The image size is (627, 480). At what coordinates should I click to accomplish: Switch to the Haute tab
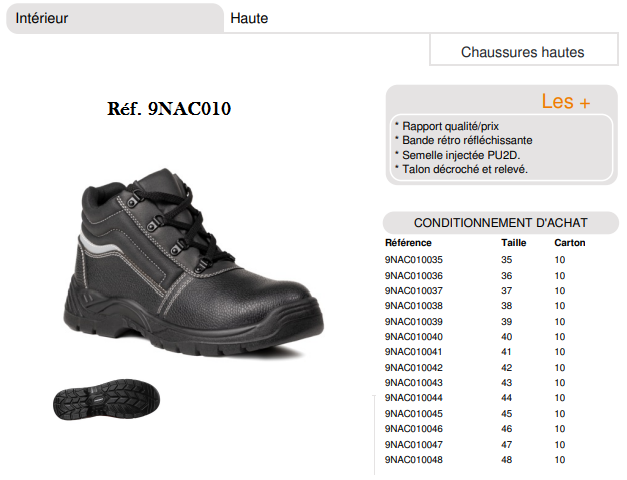pyautogui.click(x=249, y=18)
